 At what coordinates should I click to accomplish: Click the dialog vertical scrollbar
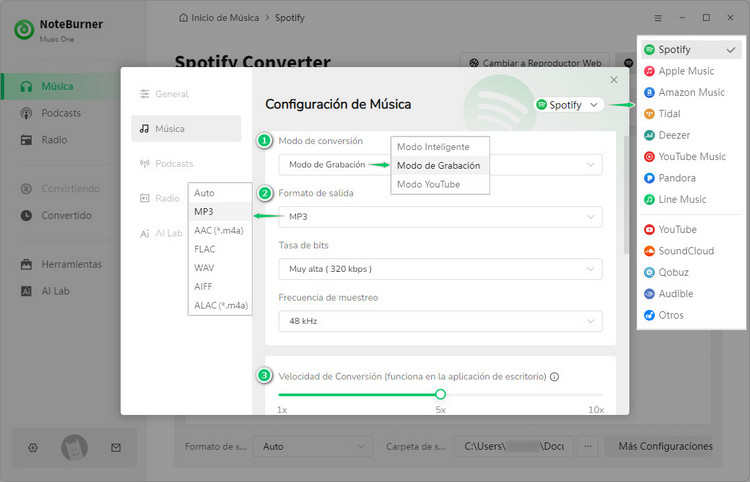pos(626,195)
